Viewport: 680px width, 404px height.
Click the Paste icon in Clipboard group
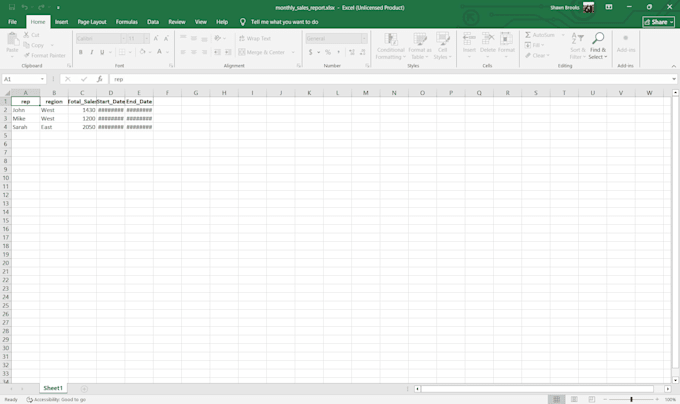pos(13,39)
